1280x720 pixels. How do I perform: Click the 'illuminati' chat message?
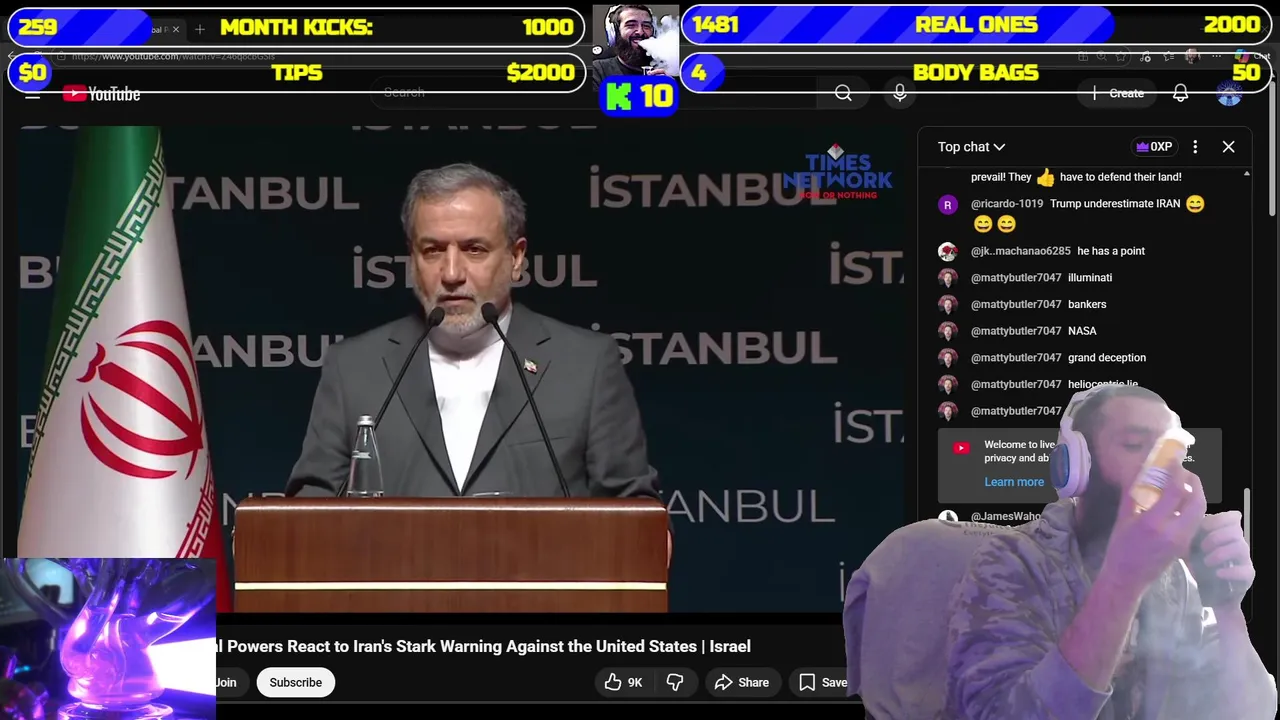click(1090, 278)
